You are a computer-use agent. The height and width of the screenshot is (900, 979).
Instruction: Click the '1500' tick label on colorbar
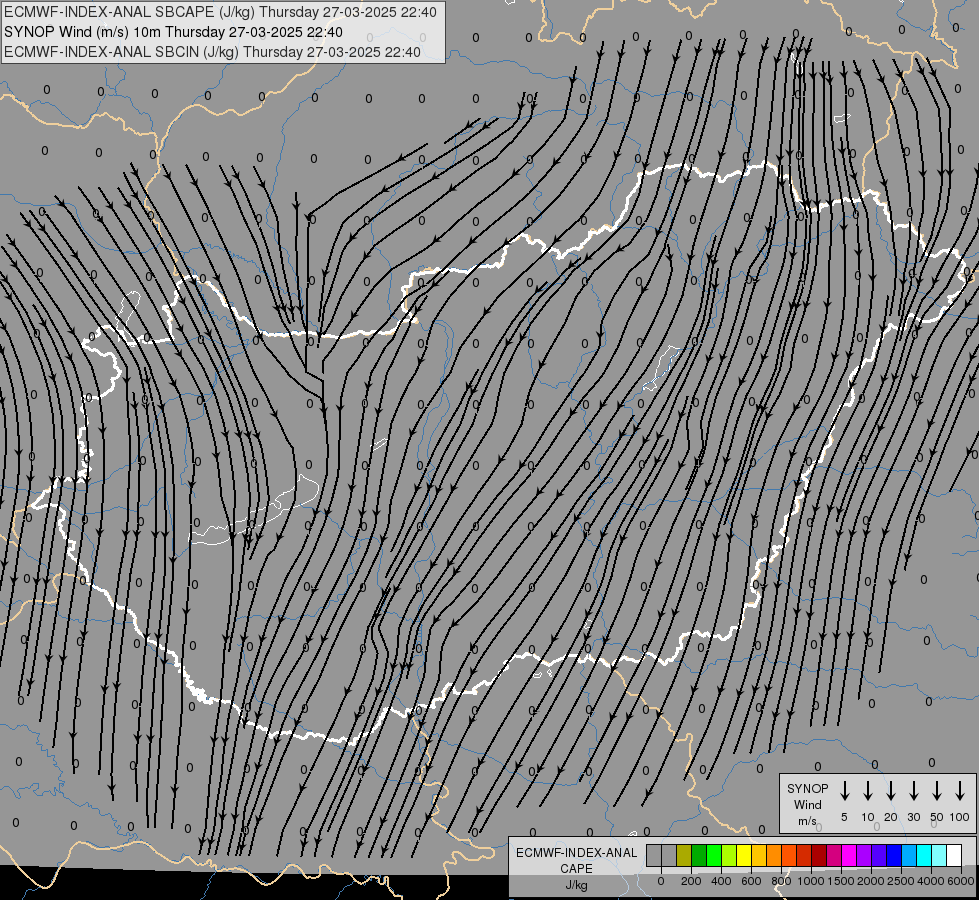[841, 881]
